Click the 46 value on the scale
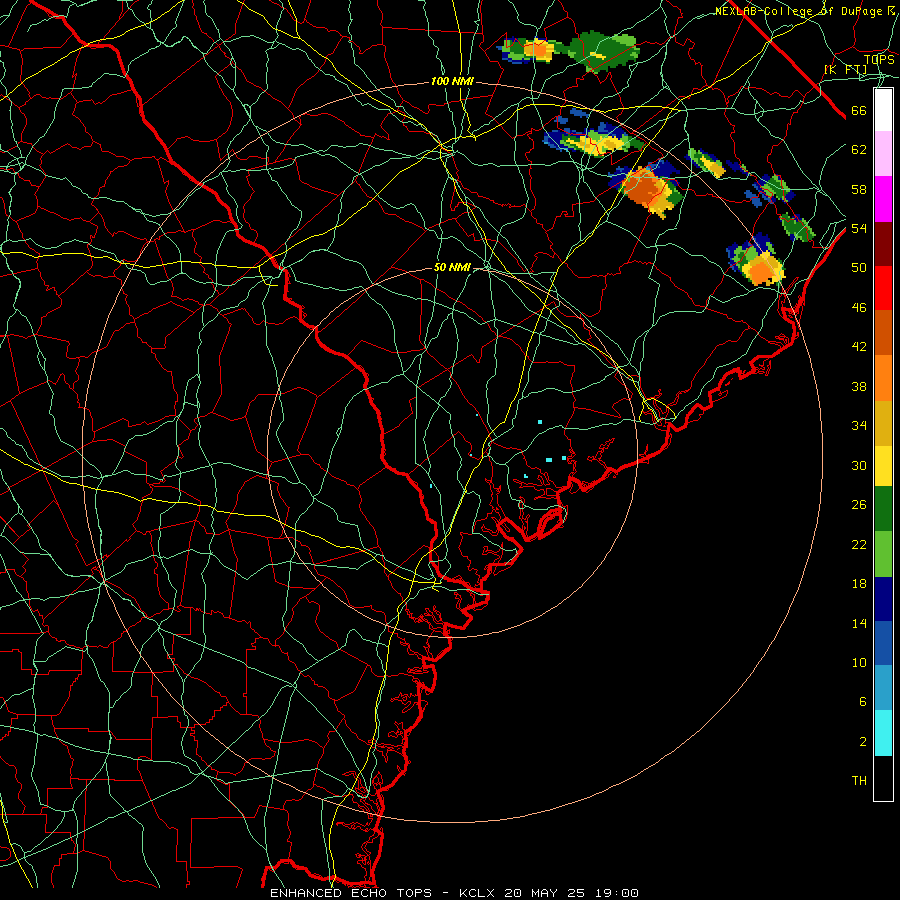900x900 pixels. click(859, 308)
